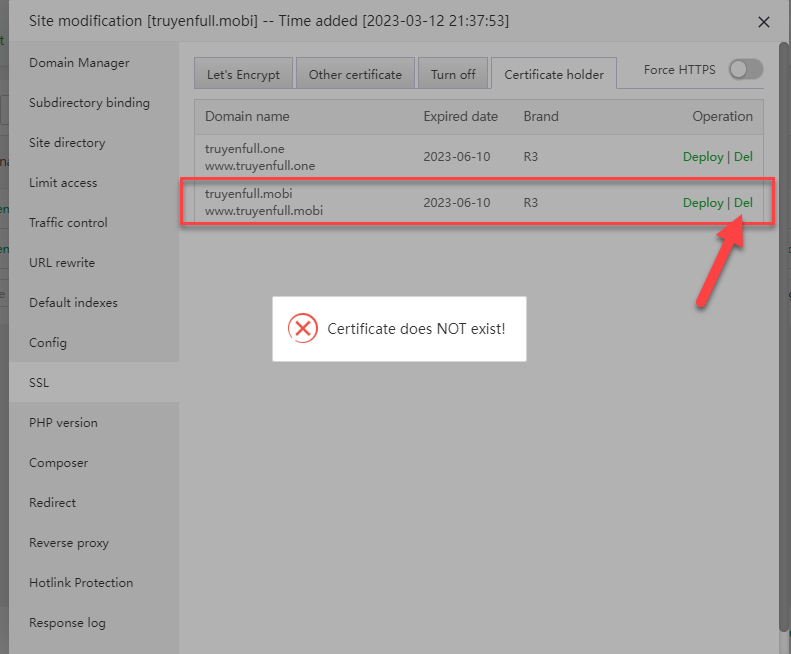Deploy the truyenfull.mobi certificate
Image resolution: width=791 pixels, height=654 pixels.
[x=702, y=203]
